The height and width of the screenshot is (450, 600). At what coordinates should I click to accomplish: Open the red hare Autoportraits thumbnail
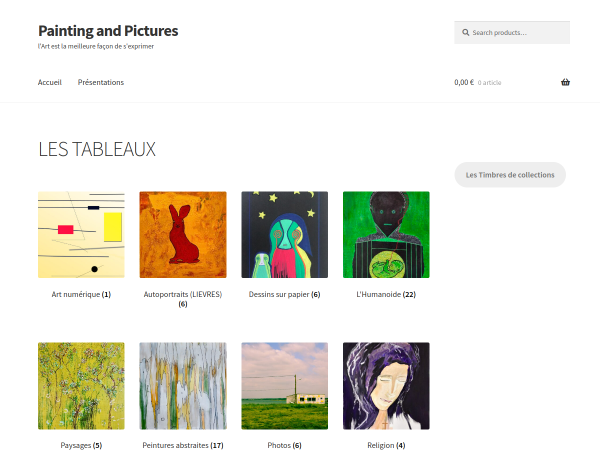183,235
